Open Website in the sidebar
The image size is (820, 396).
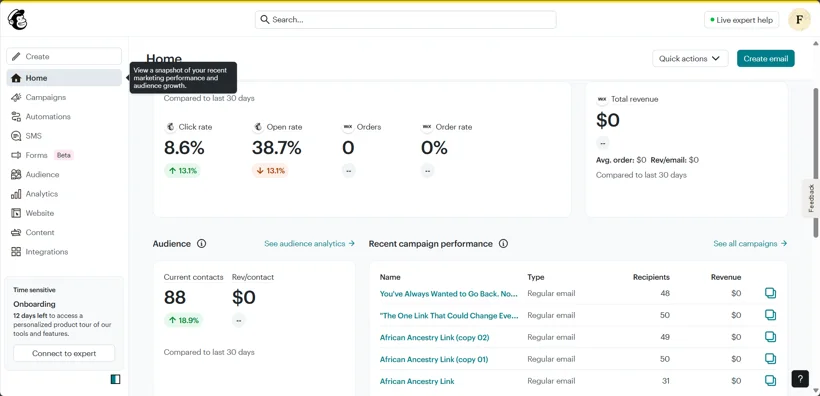(x=64, y=213)
